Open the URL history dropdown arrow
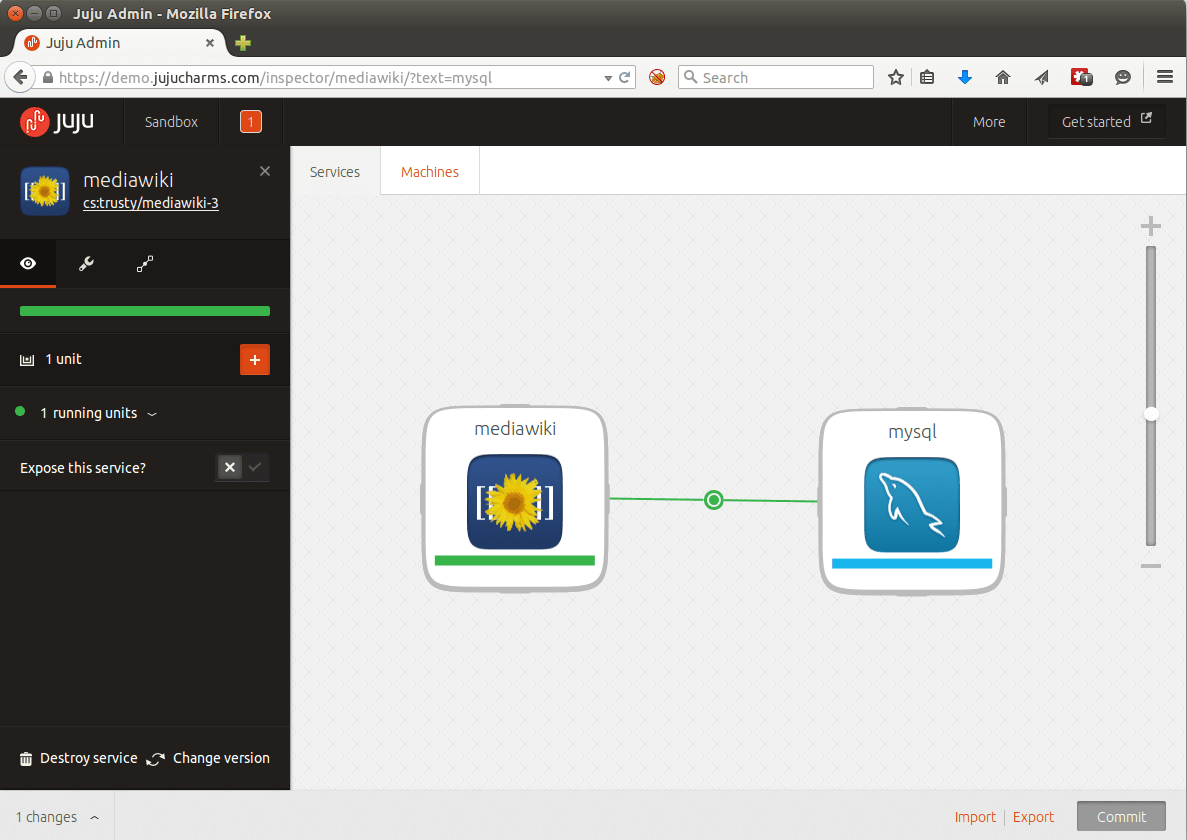This screenshot has height=840, width=1187. click(x=608, y=78)
